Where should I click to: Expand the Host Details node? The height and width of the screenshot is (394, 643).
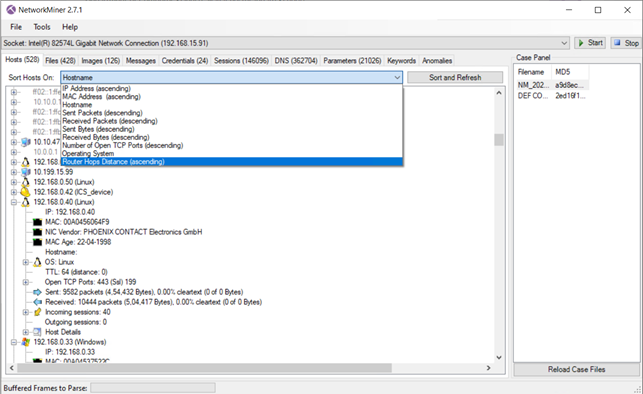pyautogui.click(x=25, y=332)
